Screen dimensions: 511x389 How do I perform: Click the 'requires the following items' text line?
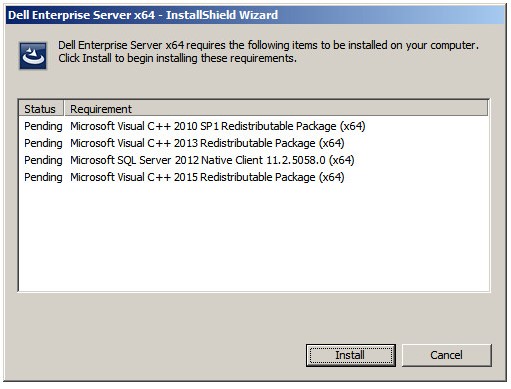268,45
